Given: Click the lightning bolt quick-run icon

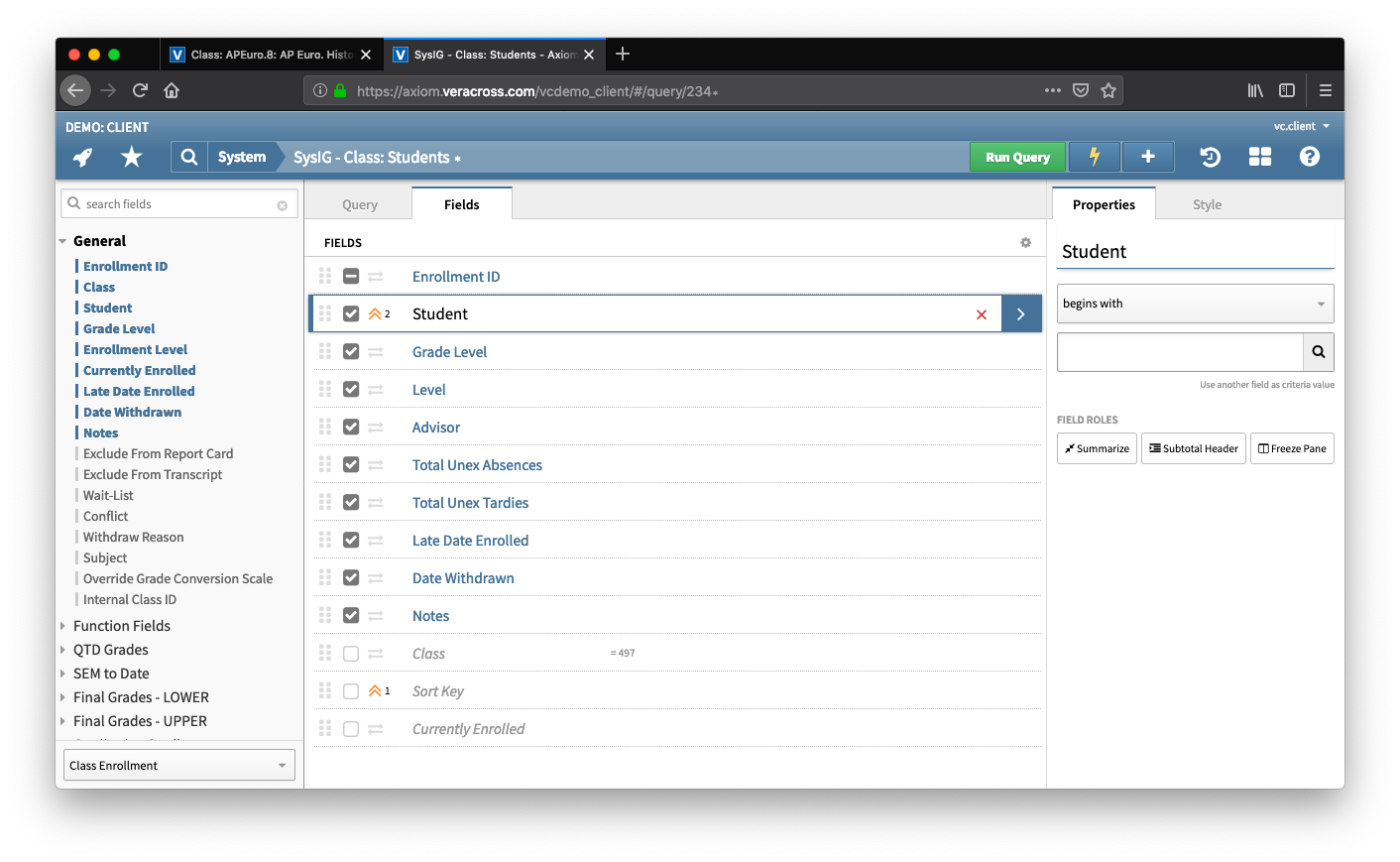Looking at the screenshot, I should coord(1095,157).
